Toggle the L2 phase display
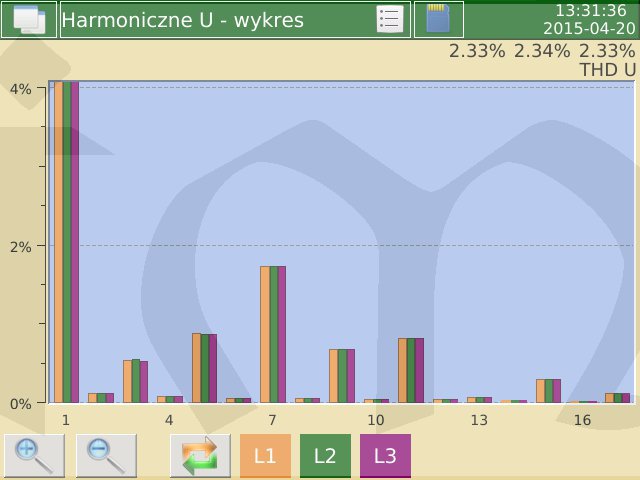This screenshot has height=480, width=640. click(x=325, y=456)
